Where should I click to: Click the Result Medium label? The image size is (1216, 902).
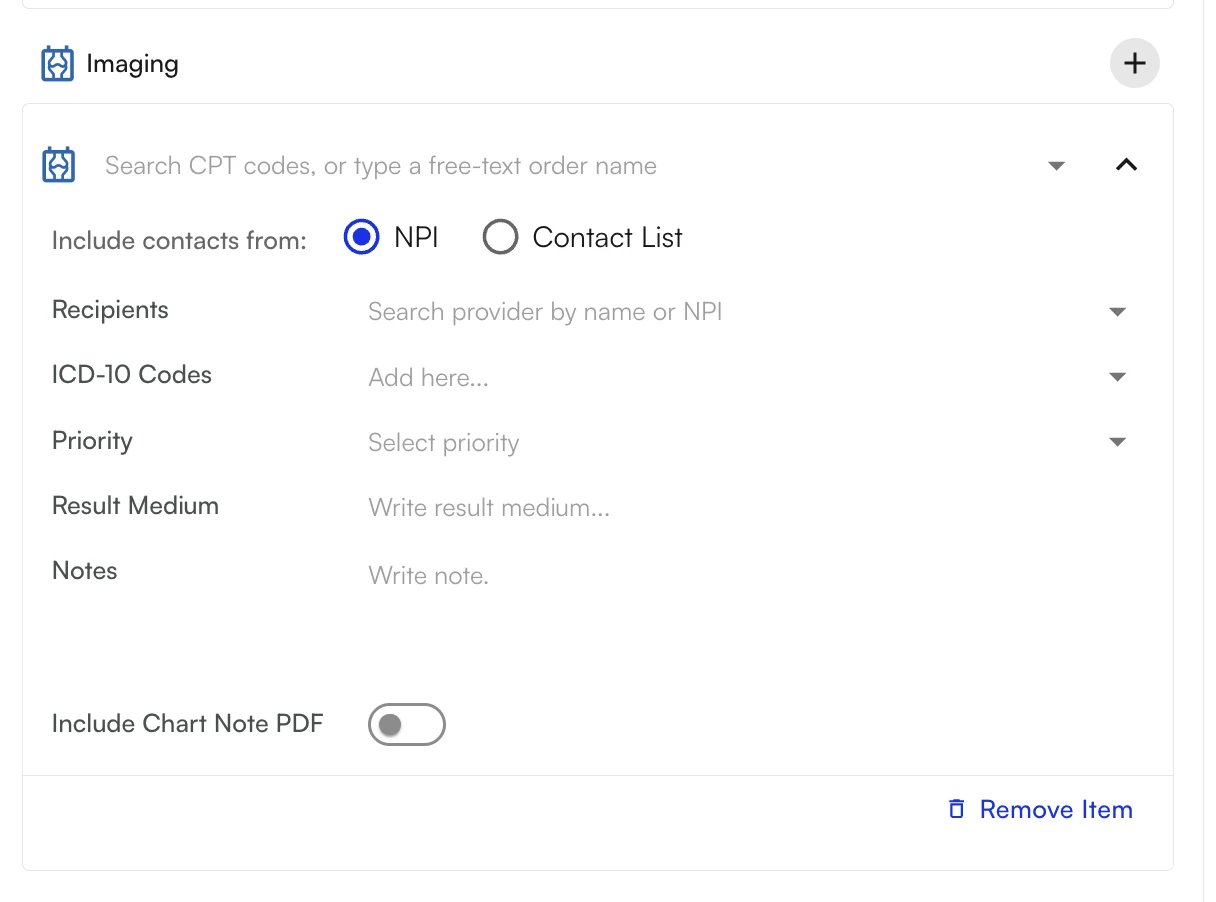135,506
